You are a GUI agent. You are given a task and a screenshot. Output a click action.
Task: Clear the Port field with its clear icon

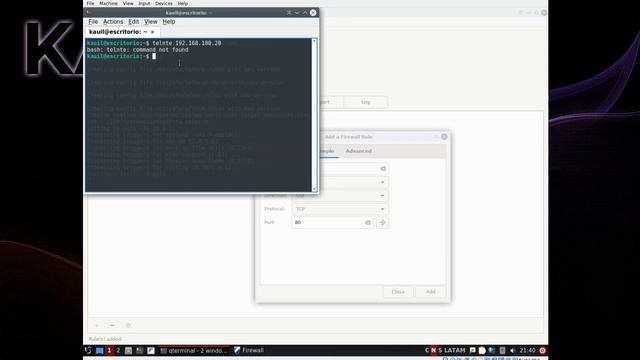[x=368, y=222]
